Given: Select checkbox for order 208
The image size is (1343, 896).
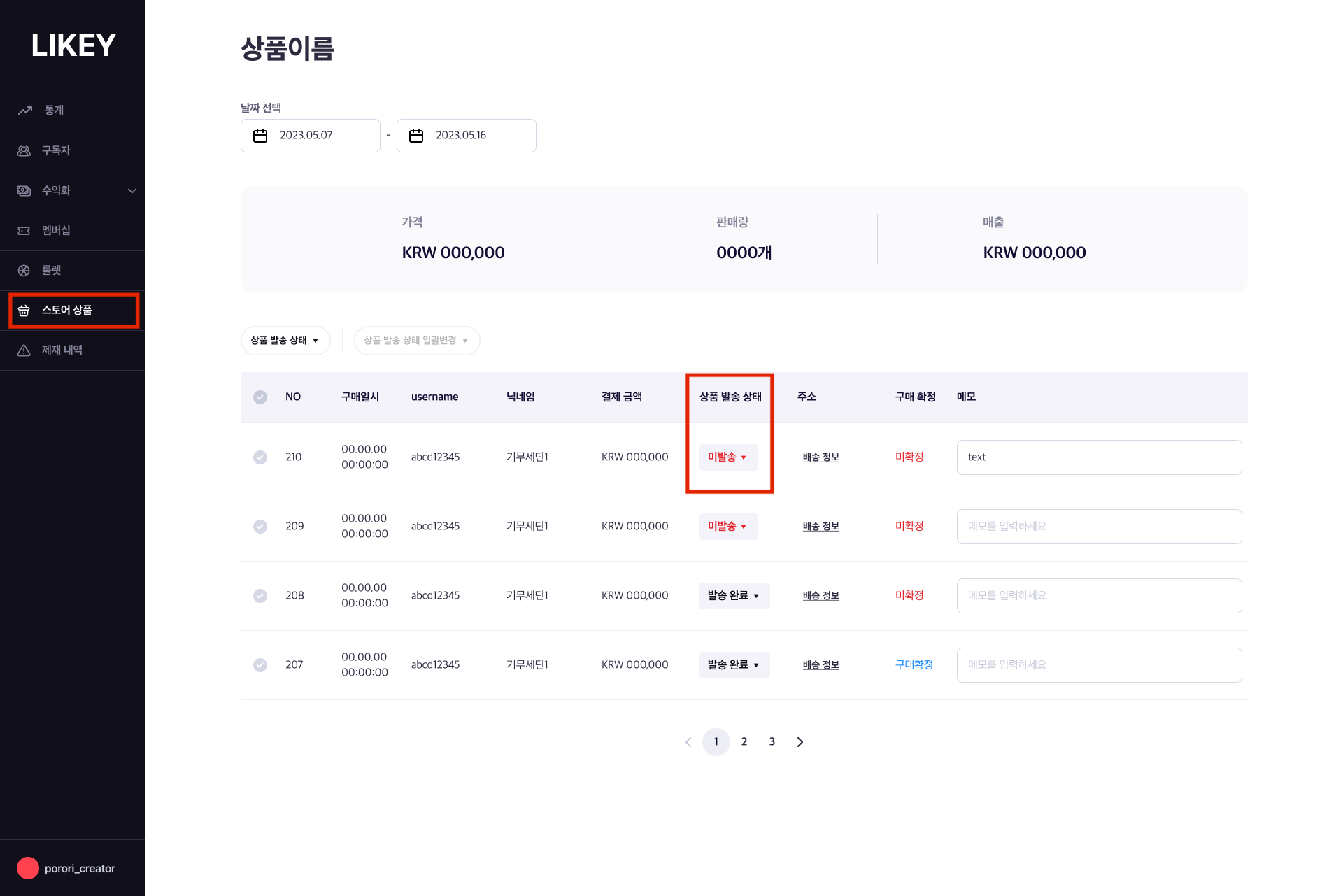Looking at the screenshot, I should 260,596.
